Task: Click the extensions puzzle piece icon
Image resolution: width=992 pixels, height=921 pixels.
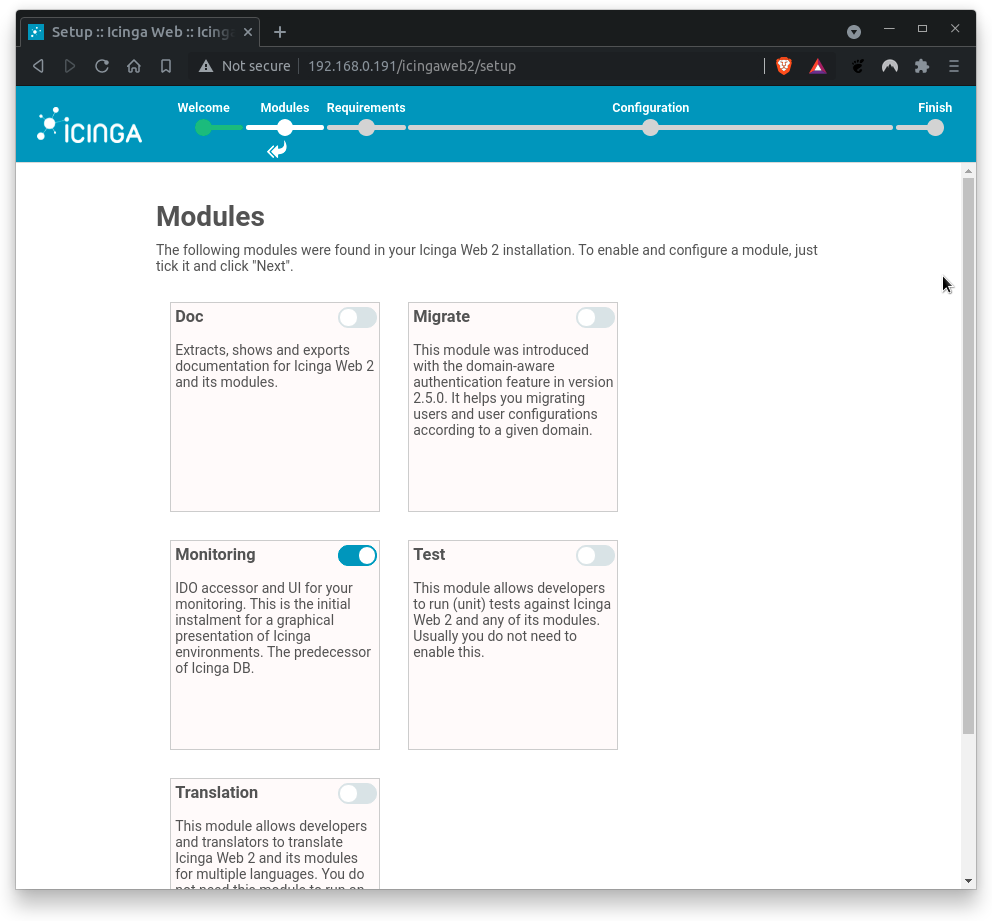Action: tap(921, 66)
